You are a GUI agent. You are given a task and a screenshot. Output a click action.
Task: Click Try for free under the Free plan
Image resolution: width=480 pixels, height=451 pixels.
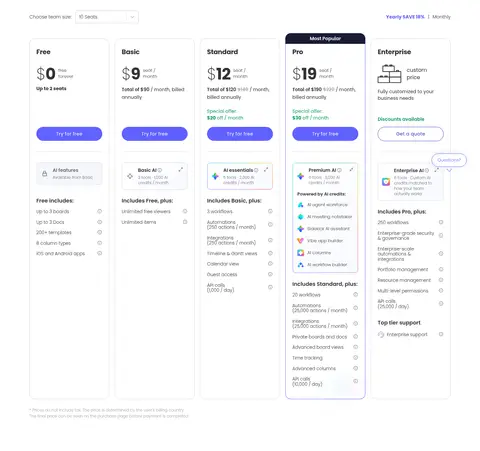click(x=69, y=134)
